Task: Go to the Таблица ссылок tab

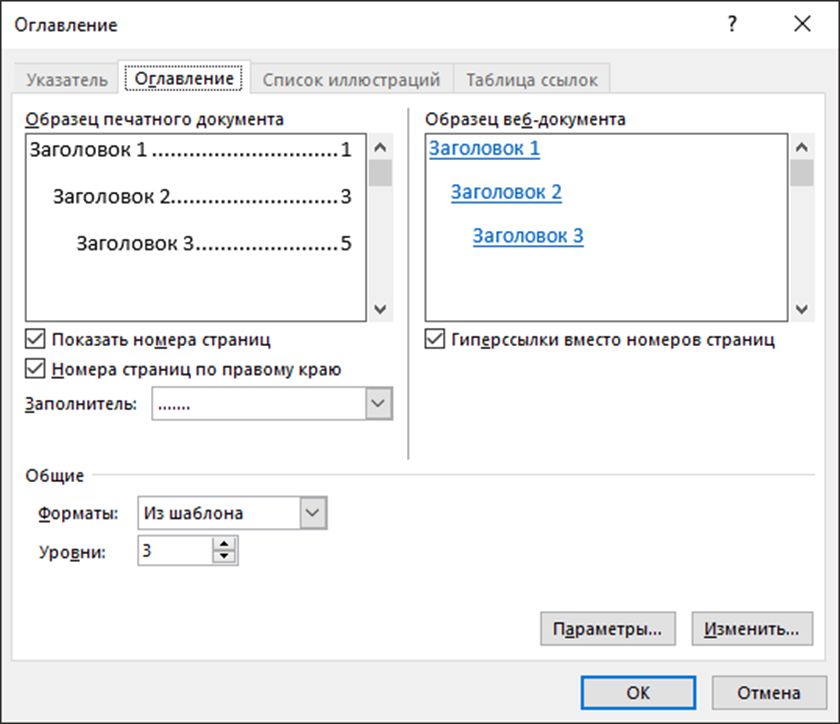Action: pos(531,79)
